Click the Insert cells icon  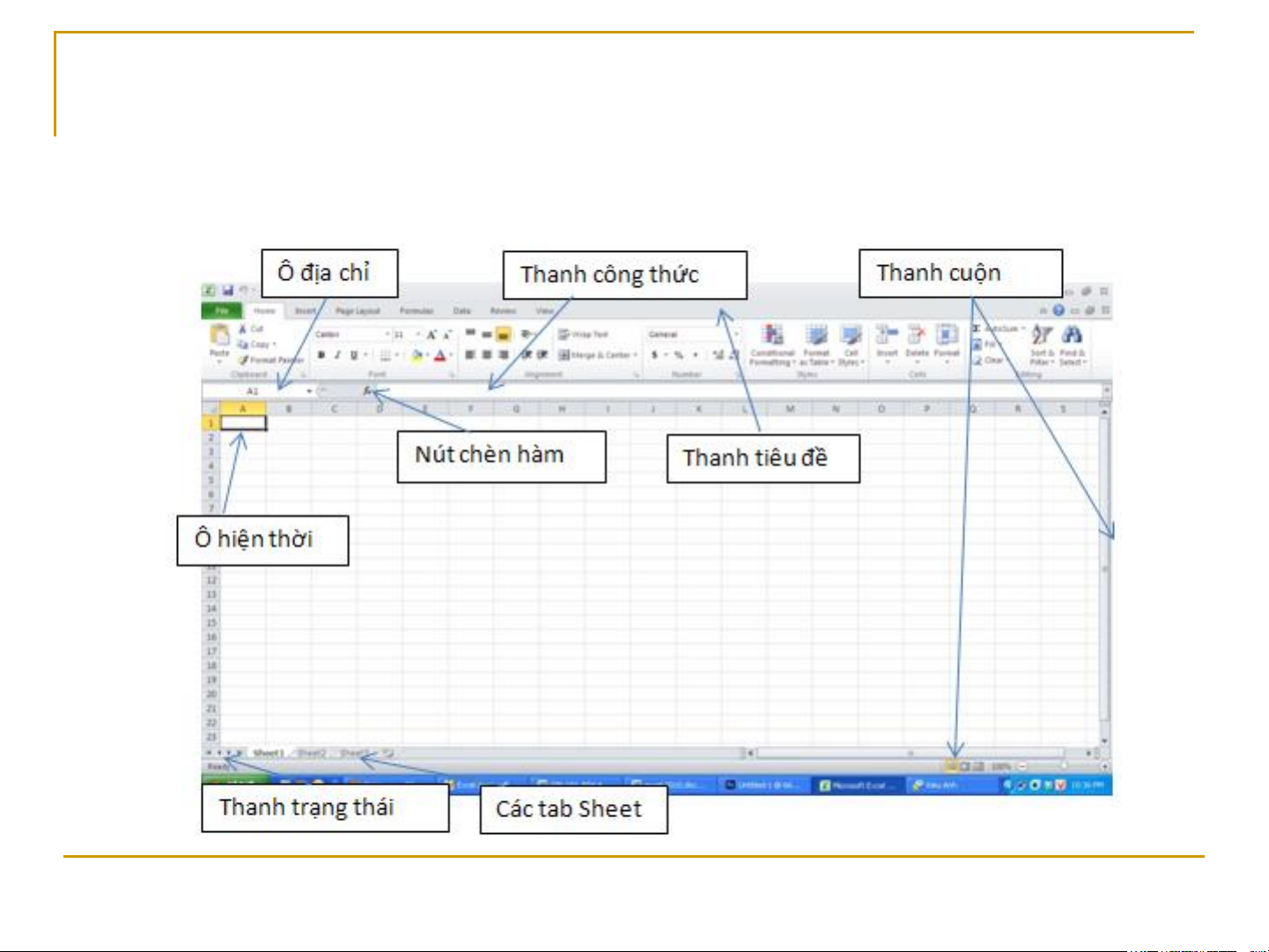point(887,335)
